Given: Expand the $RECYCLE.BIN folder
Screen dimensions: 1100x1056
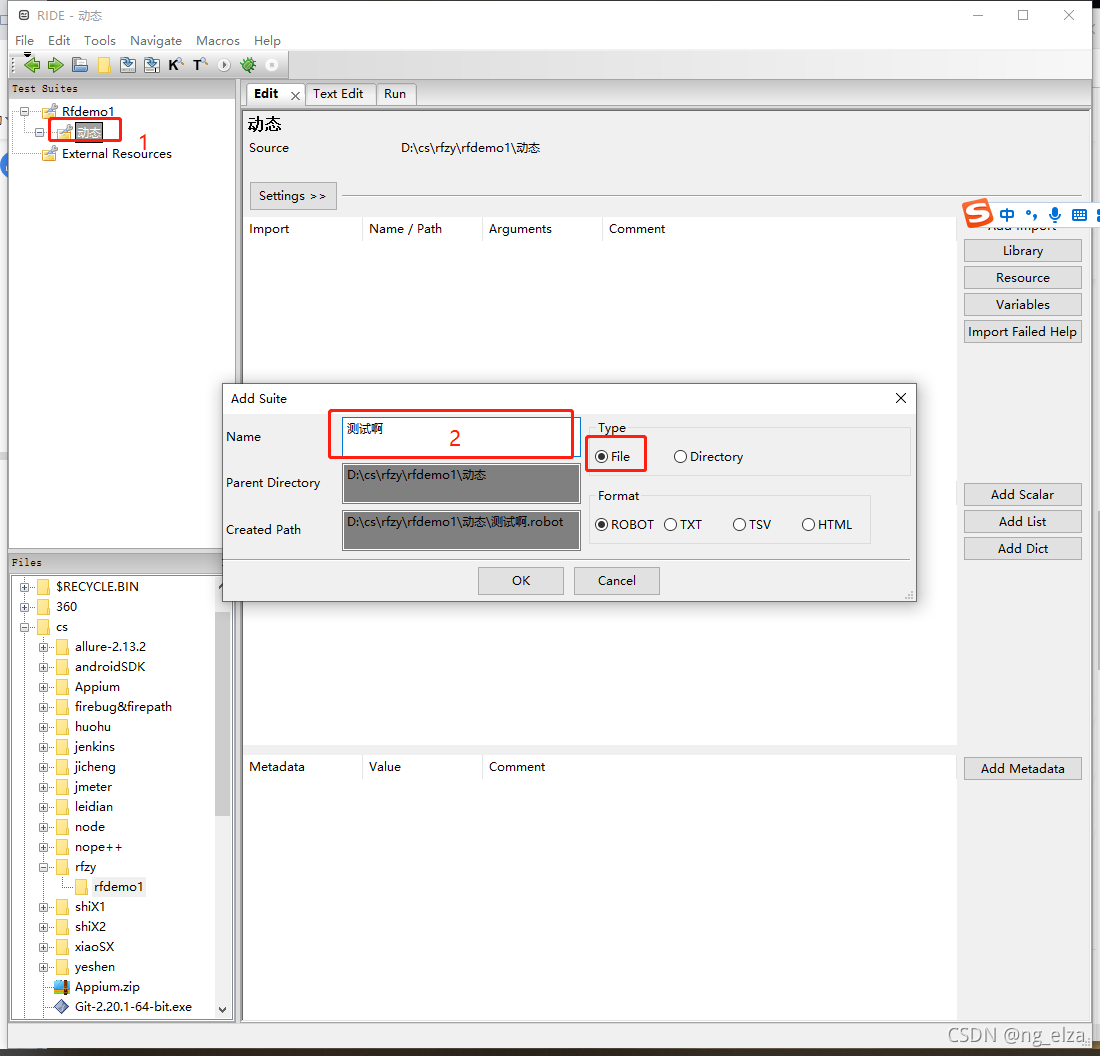Looking at the screenshot, I should (25, 587).
